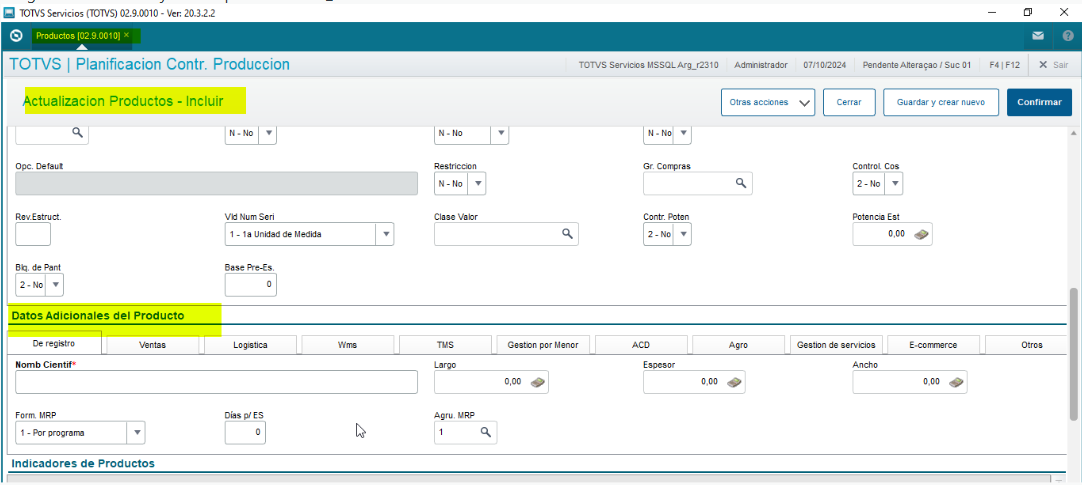Open calculator icon in Potencia Est field

pos(921,234)
